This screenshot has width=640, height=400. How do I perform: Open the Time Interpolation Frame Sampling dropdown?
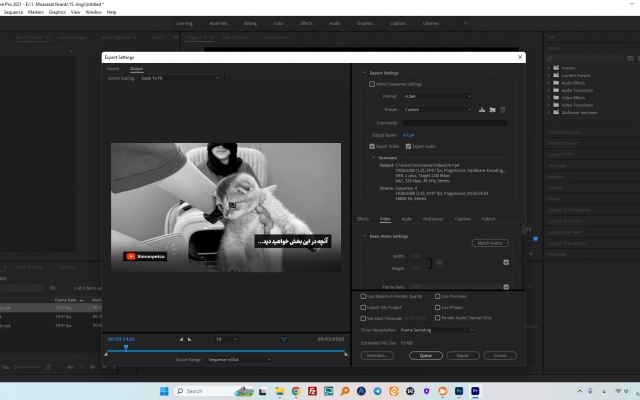[435, 329]
